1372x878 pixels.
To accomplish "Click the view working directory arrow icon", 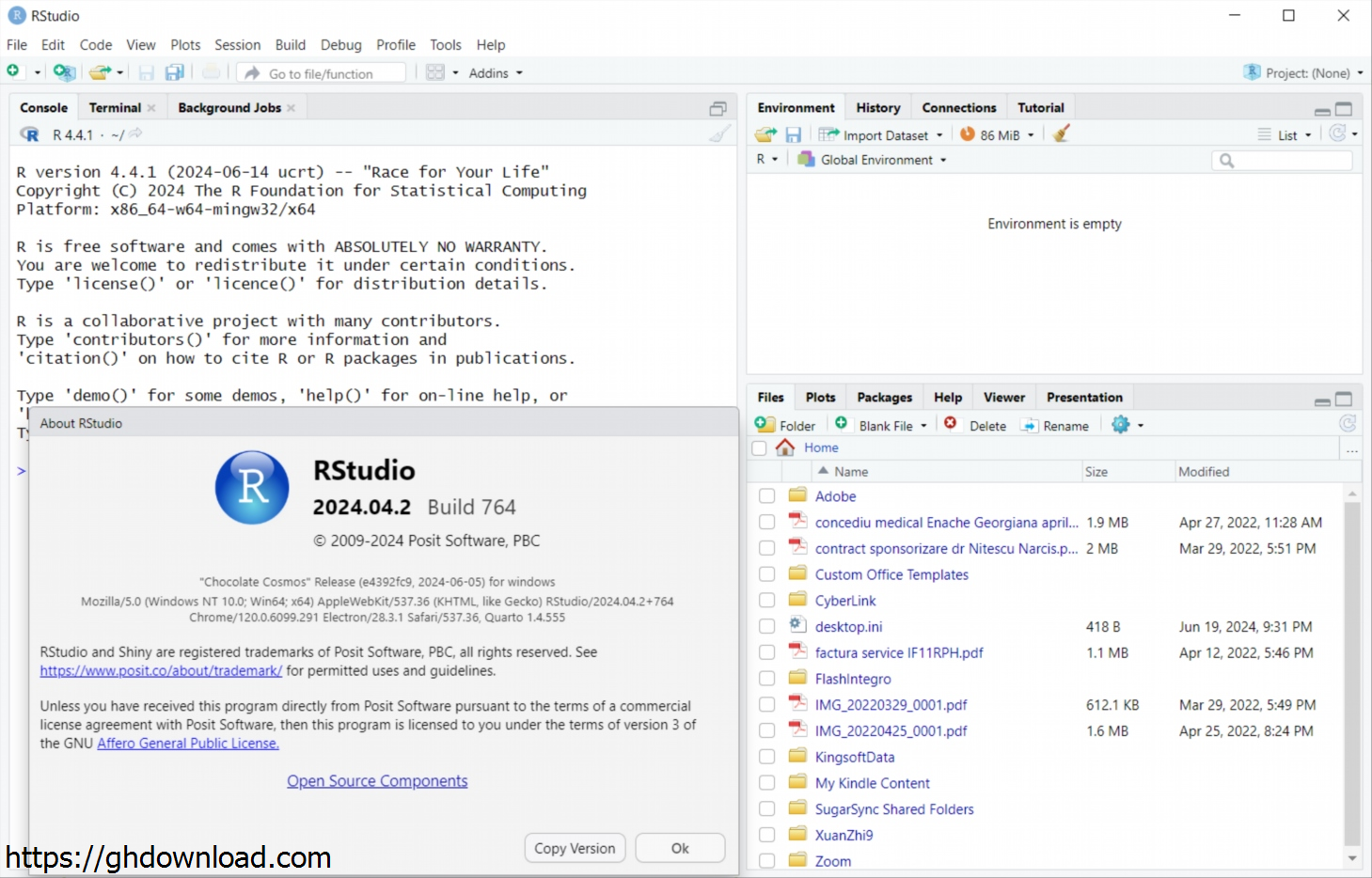I will pyautogui.click(x=135, y=133).
